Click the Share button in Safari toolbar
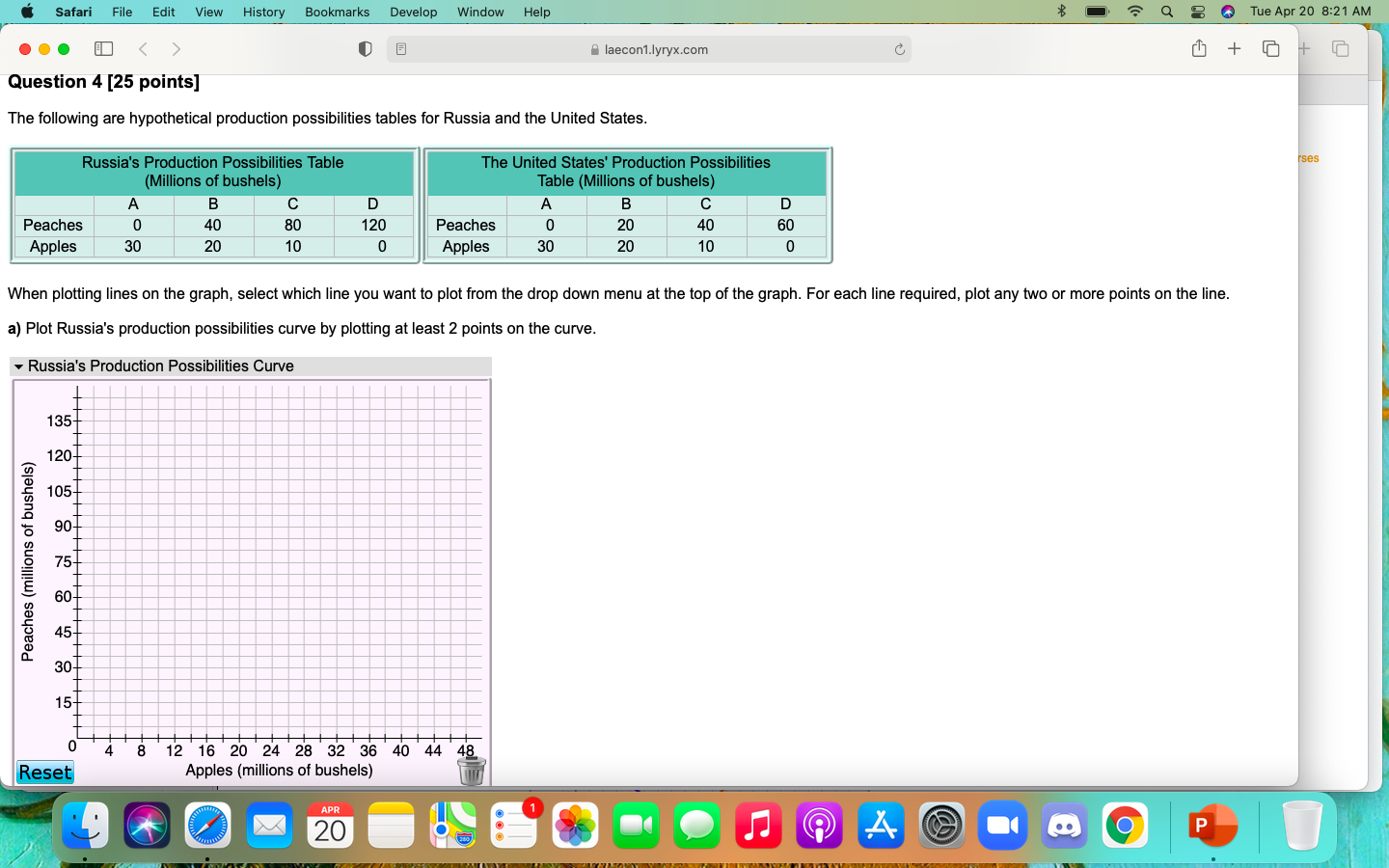1389x868 pixels. [x=1199, y=48]
